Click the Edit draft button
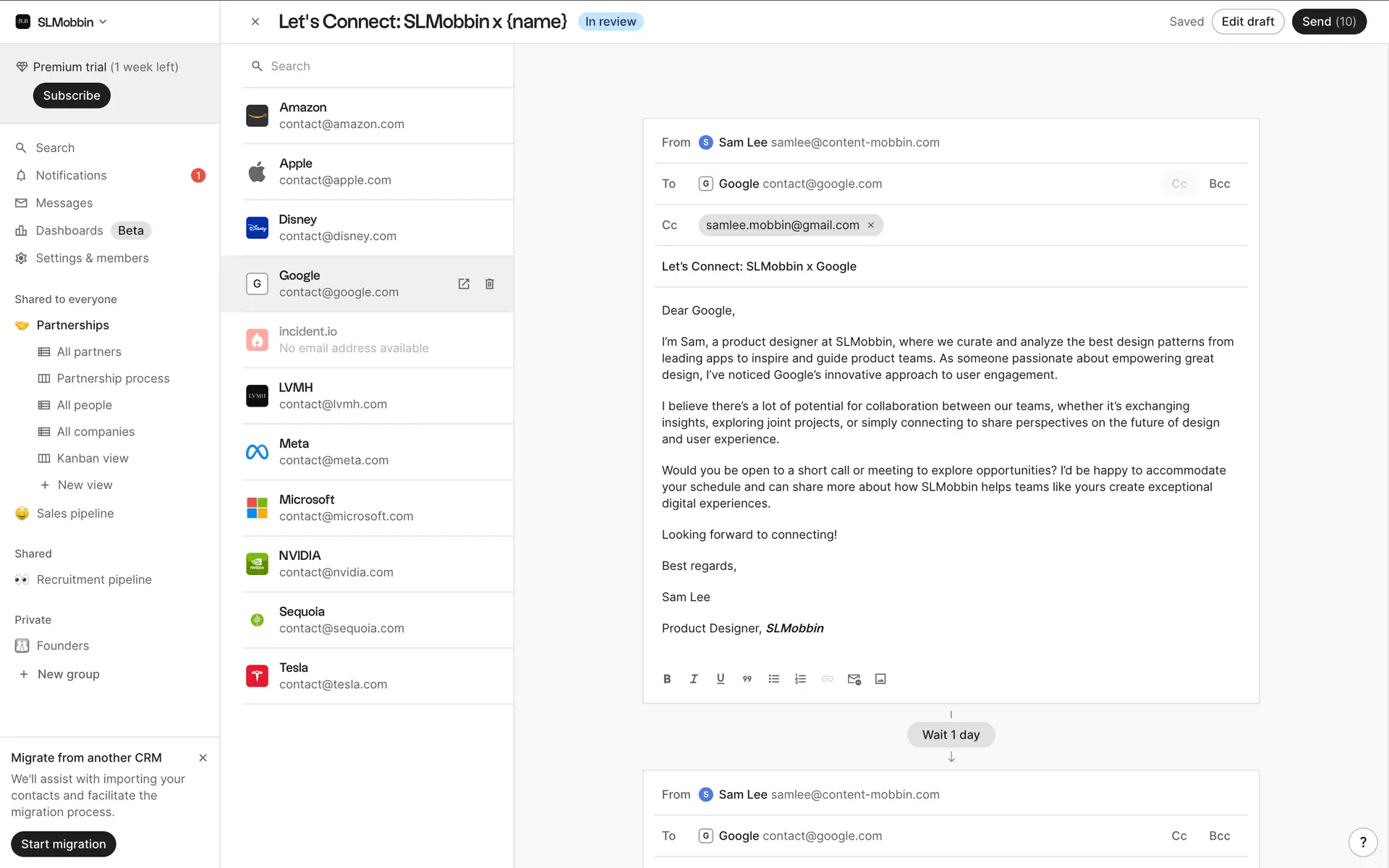1389x868 pixels. [x=1247, y=22]
